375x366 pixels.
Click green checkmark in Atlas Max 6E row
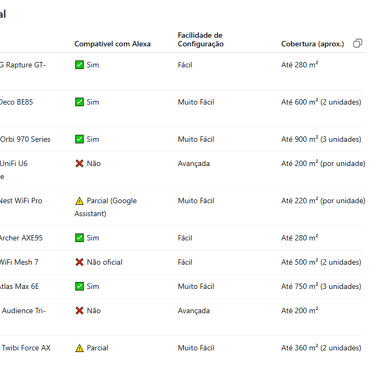point(79,286)
